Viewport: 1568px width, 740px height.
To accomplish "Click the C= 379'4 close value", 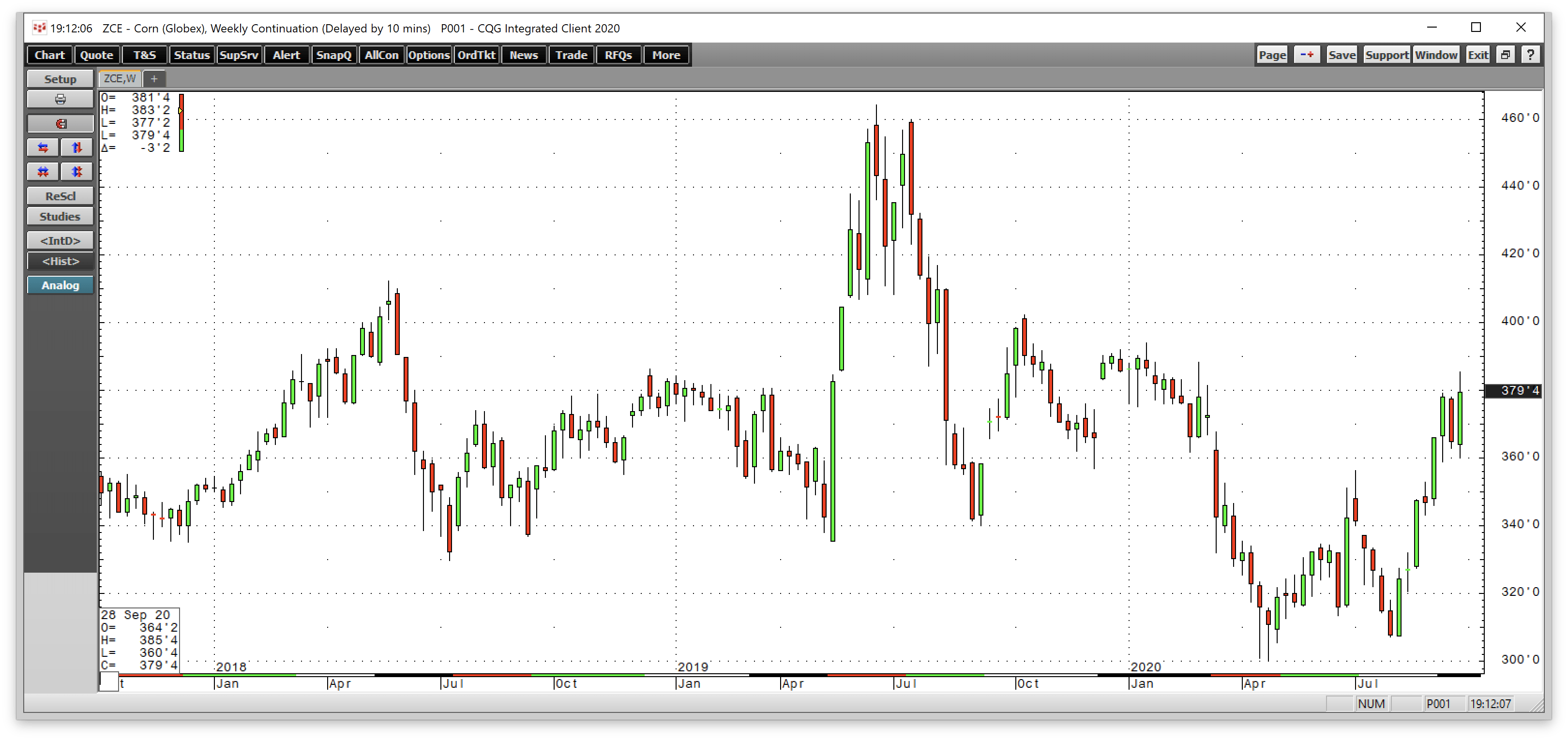I will tap(139, 665).
